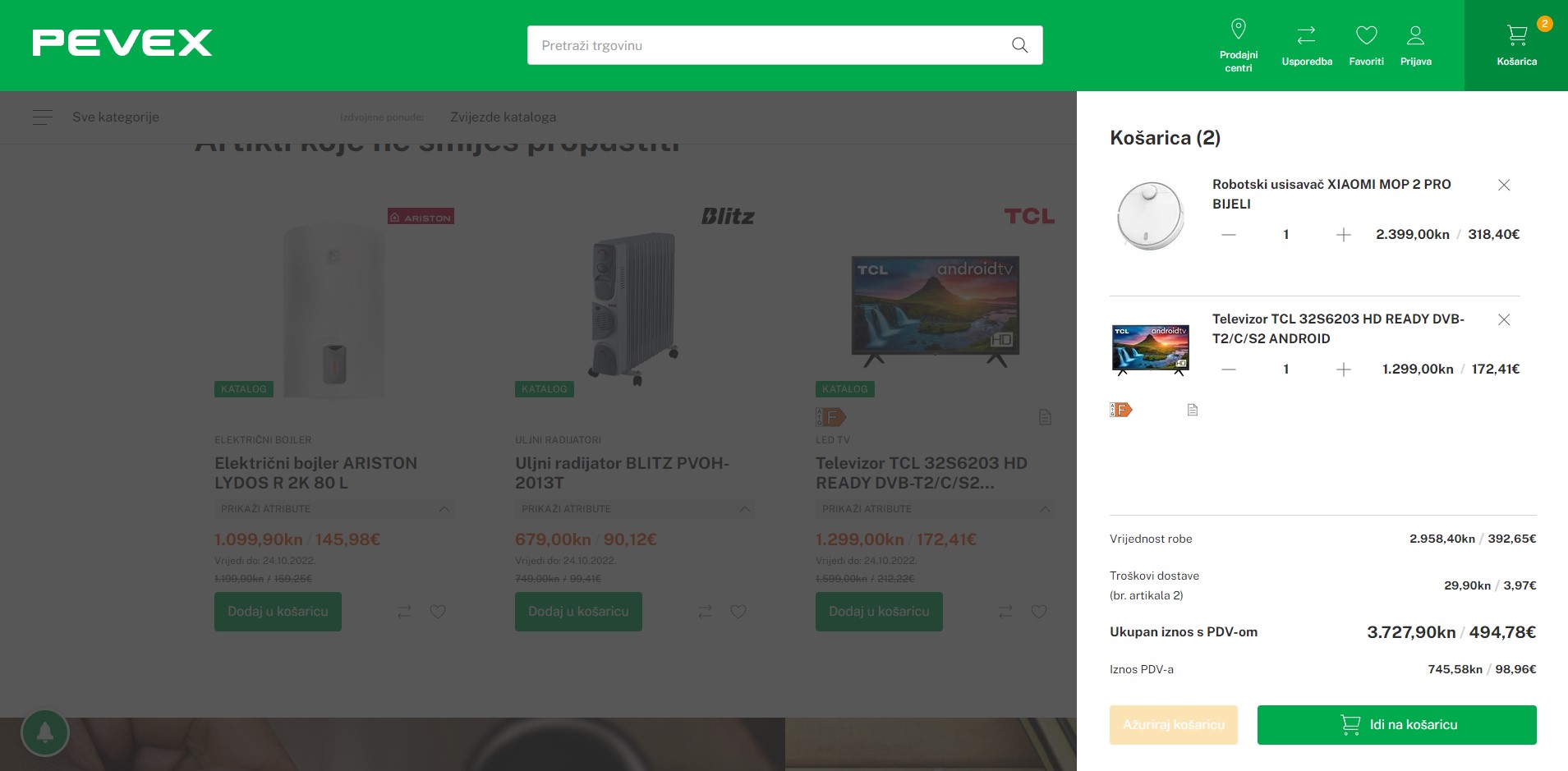
Task: Remove Xiaomi robot vacuum from cart
Action: [x=1504, y=185]
